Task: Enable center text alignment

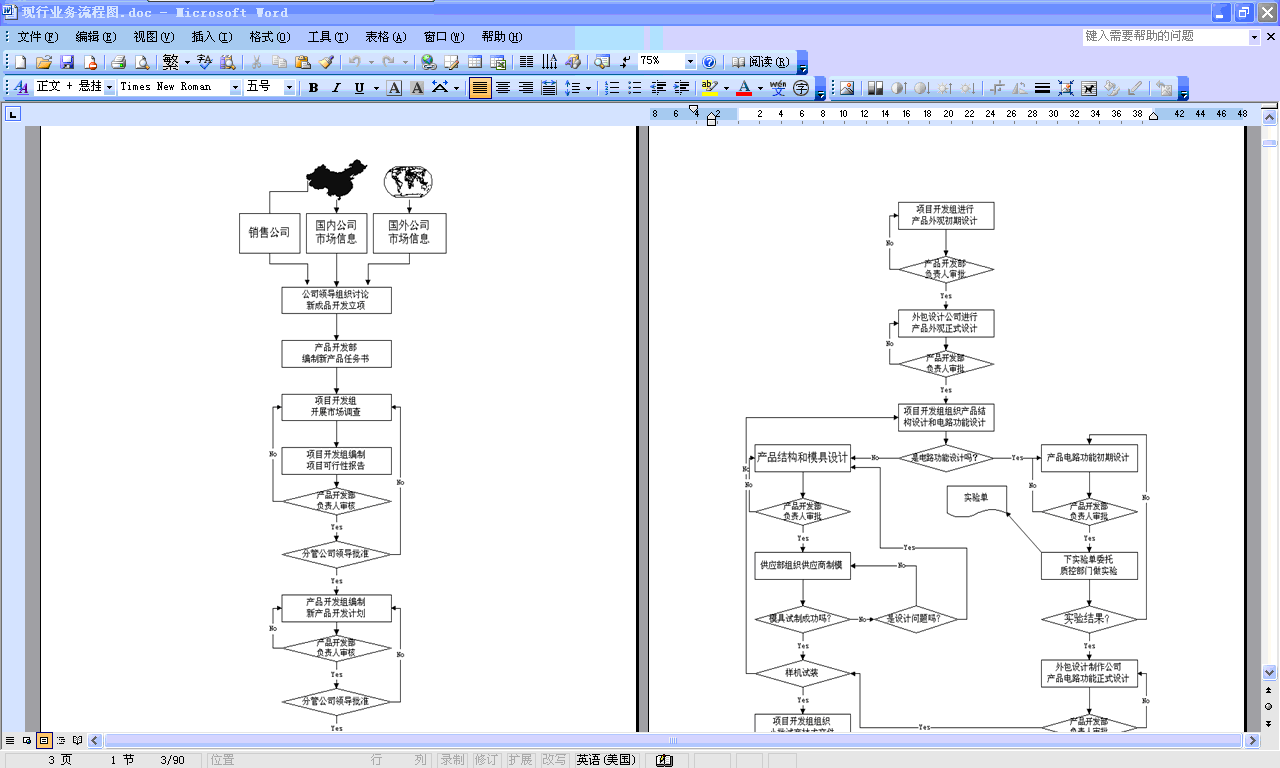Action: (x=503, y=88)
